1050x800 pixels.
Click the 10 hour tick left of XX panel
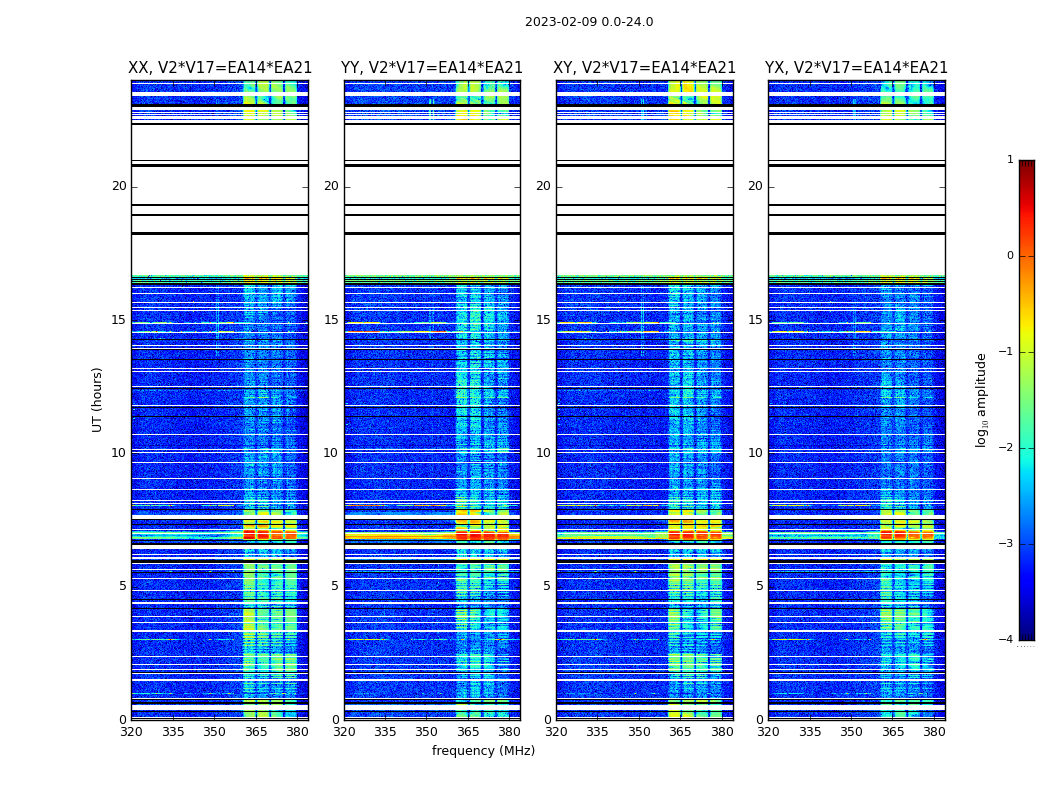118,453
